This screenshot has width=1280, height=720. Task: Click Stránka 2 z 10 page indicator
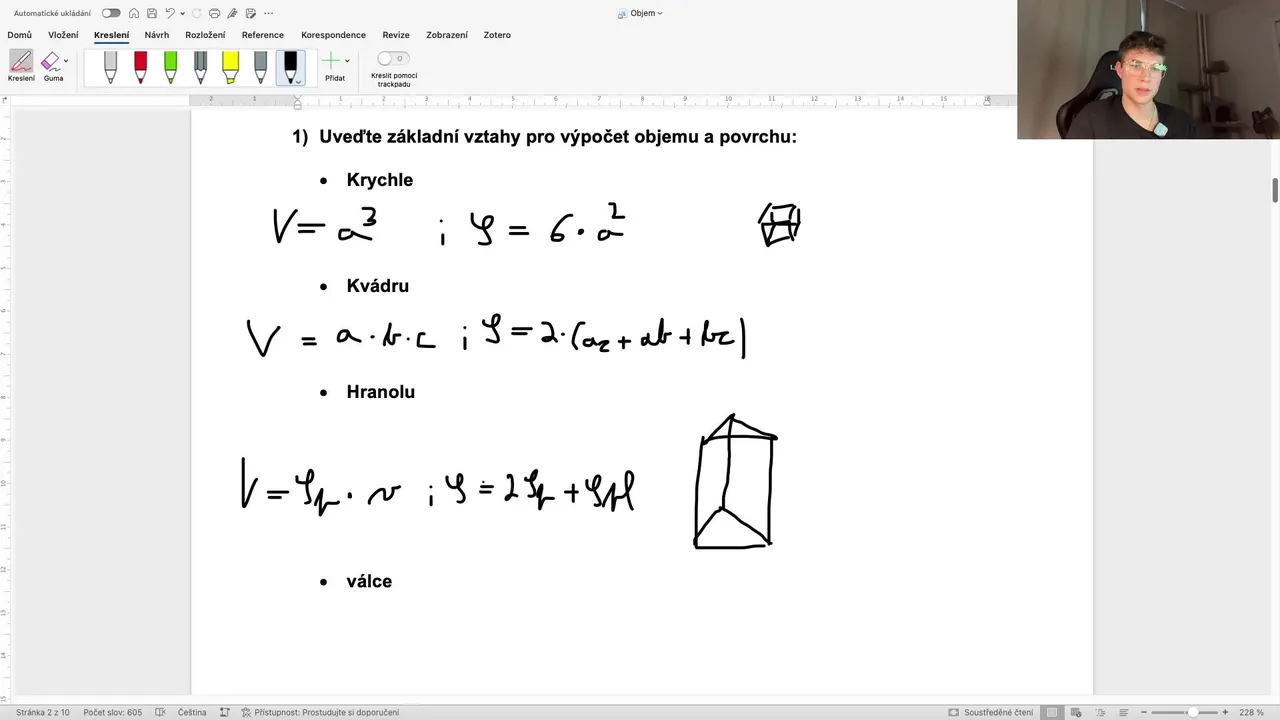click(43, 712)
